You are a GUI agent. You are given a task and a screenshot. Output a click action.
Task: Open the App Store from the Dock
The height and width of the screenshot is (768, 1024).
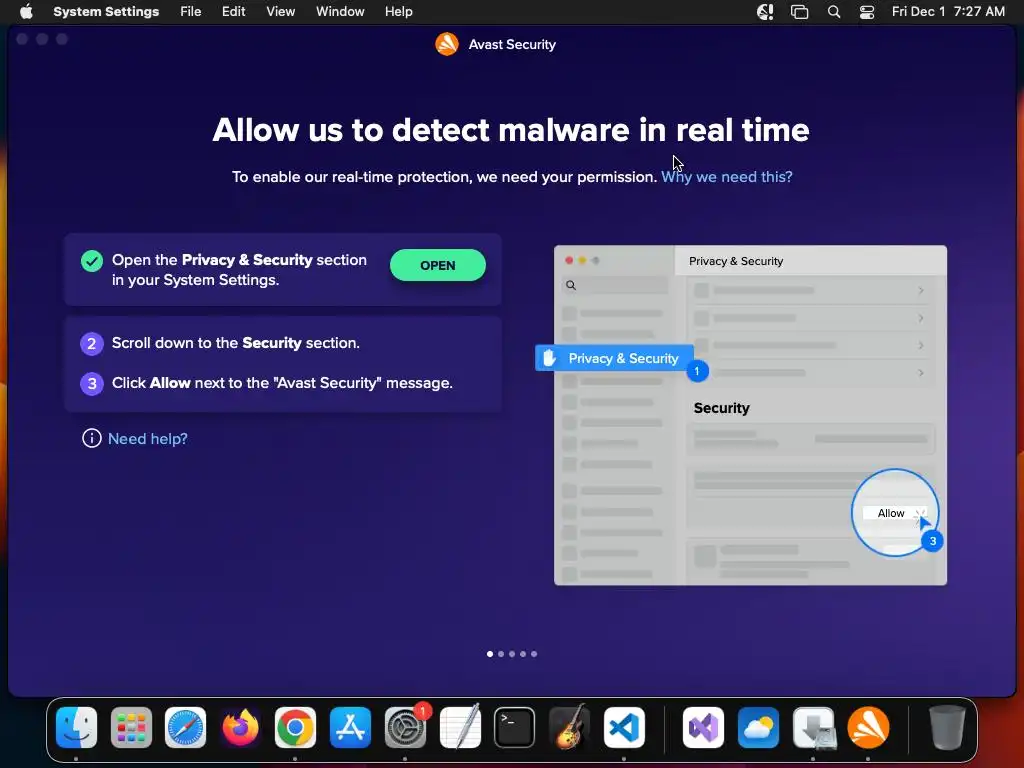pyautogui.click(x=350, y=727)
